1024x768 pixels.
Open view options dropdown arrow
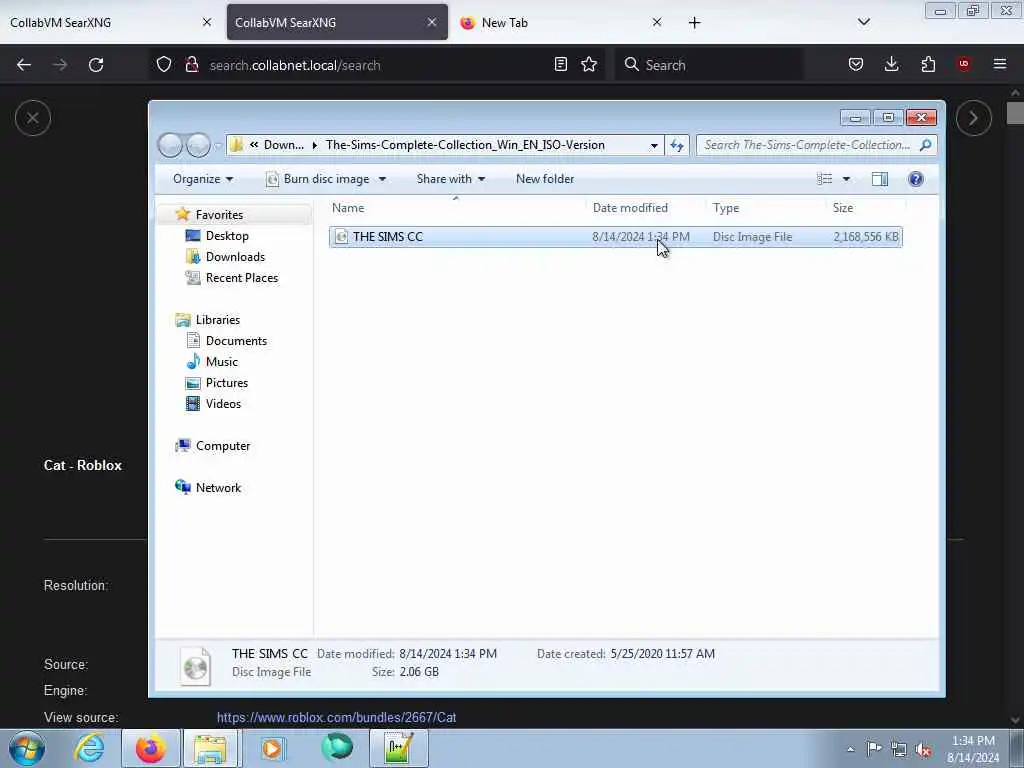[846, 179]
